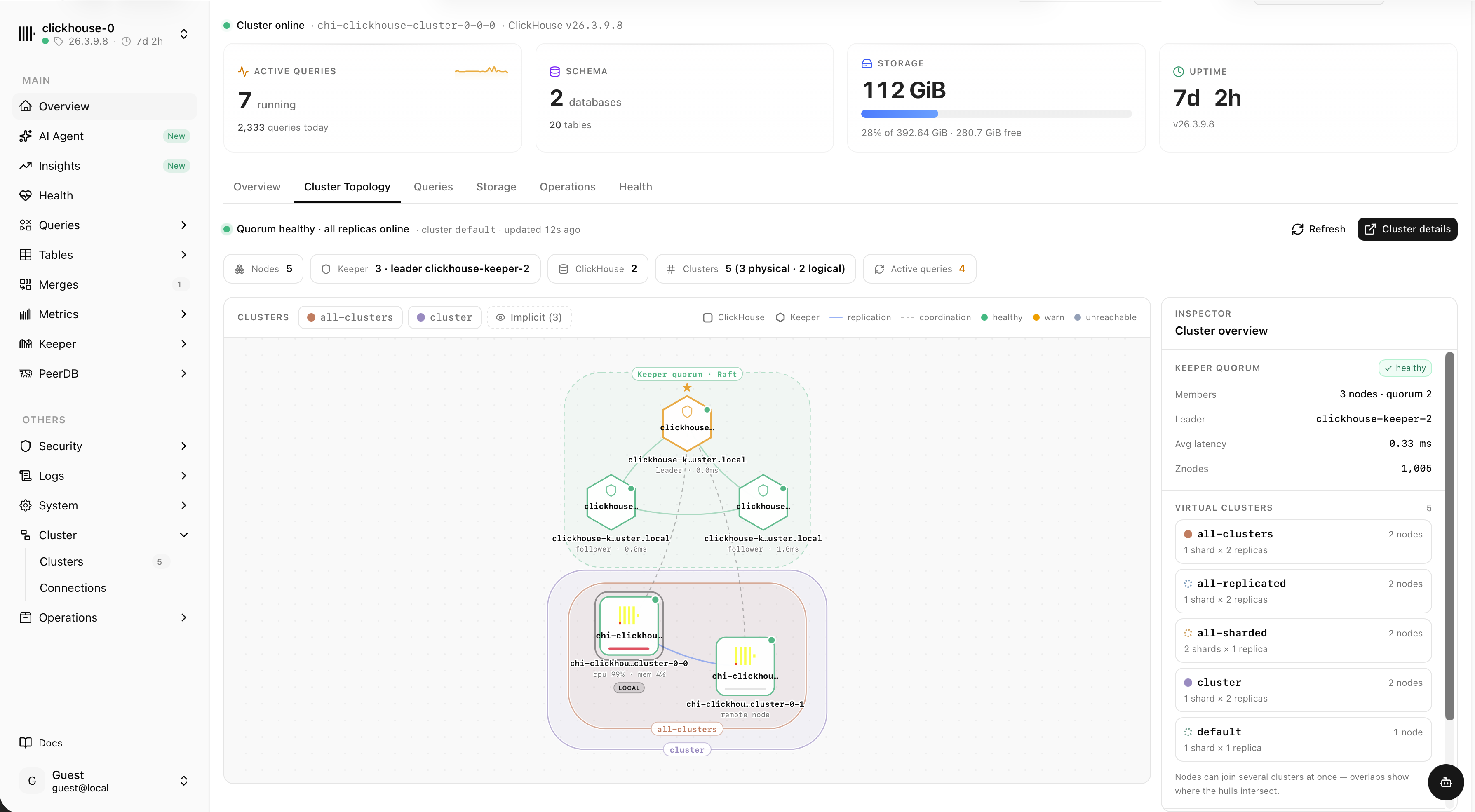Open the clickhouse-0 instance switcher
This screenshot has width=1475, height=812.
(x=184, y=34)
